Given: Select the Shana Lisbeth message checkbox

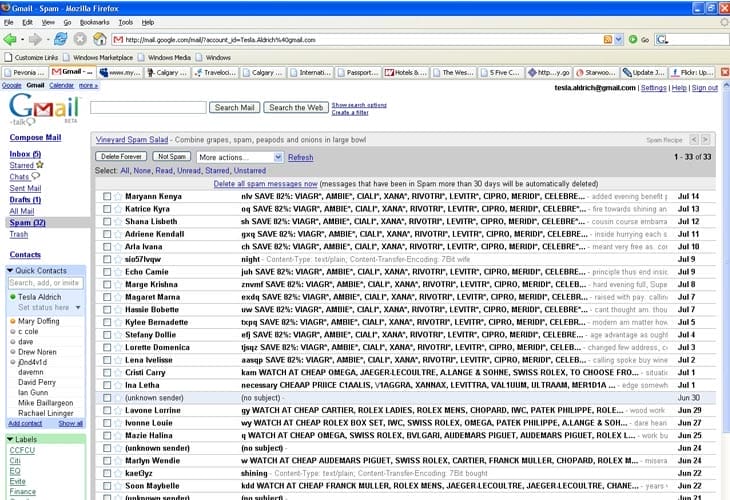Looking at the screenshot, I should coord(107,222).
